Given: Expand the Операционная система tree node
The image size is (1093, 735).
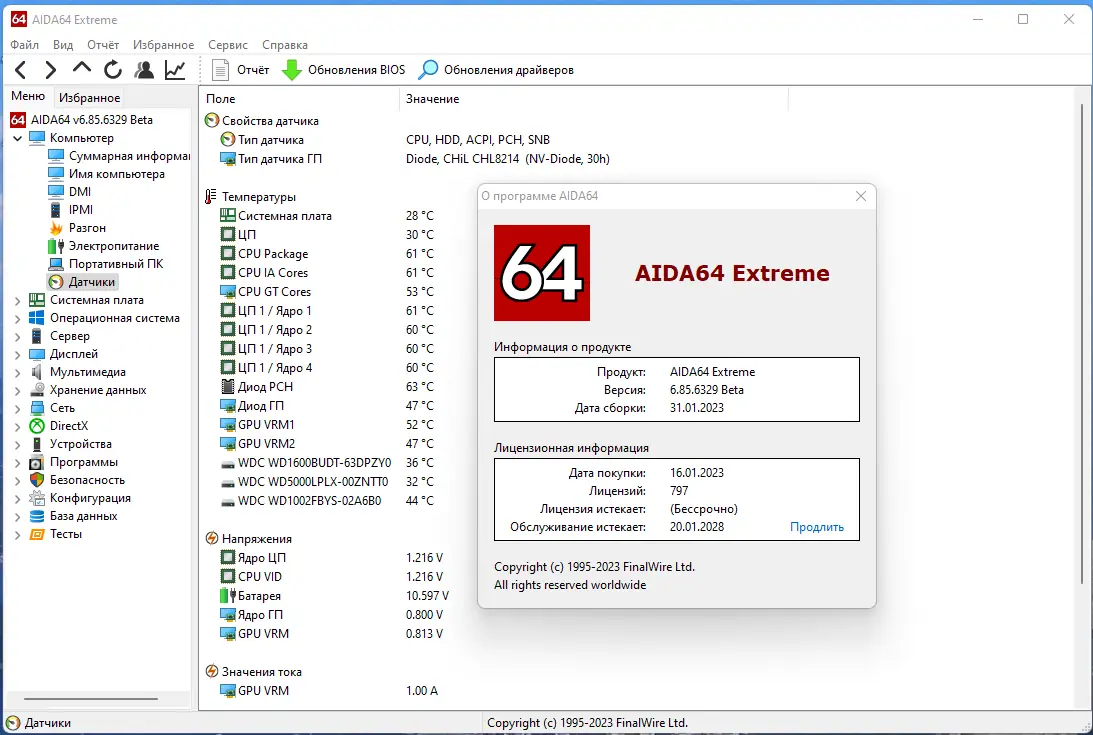Looking at the screenshot, I should [x=17, y=319].
